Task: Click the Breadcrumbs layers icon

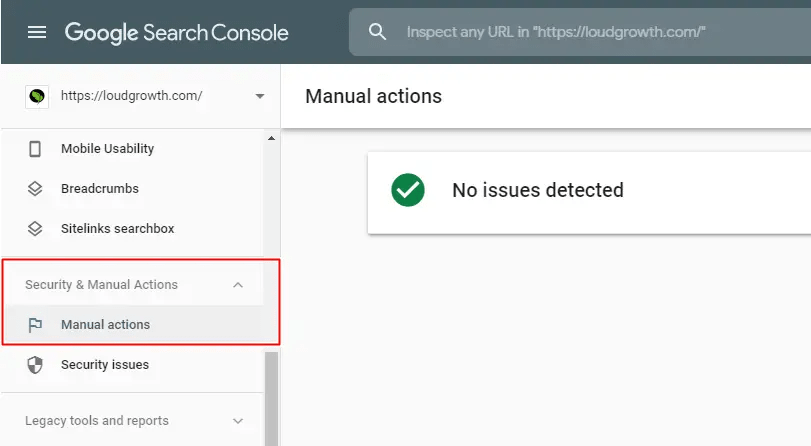Action: (35, 189)
